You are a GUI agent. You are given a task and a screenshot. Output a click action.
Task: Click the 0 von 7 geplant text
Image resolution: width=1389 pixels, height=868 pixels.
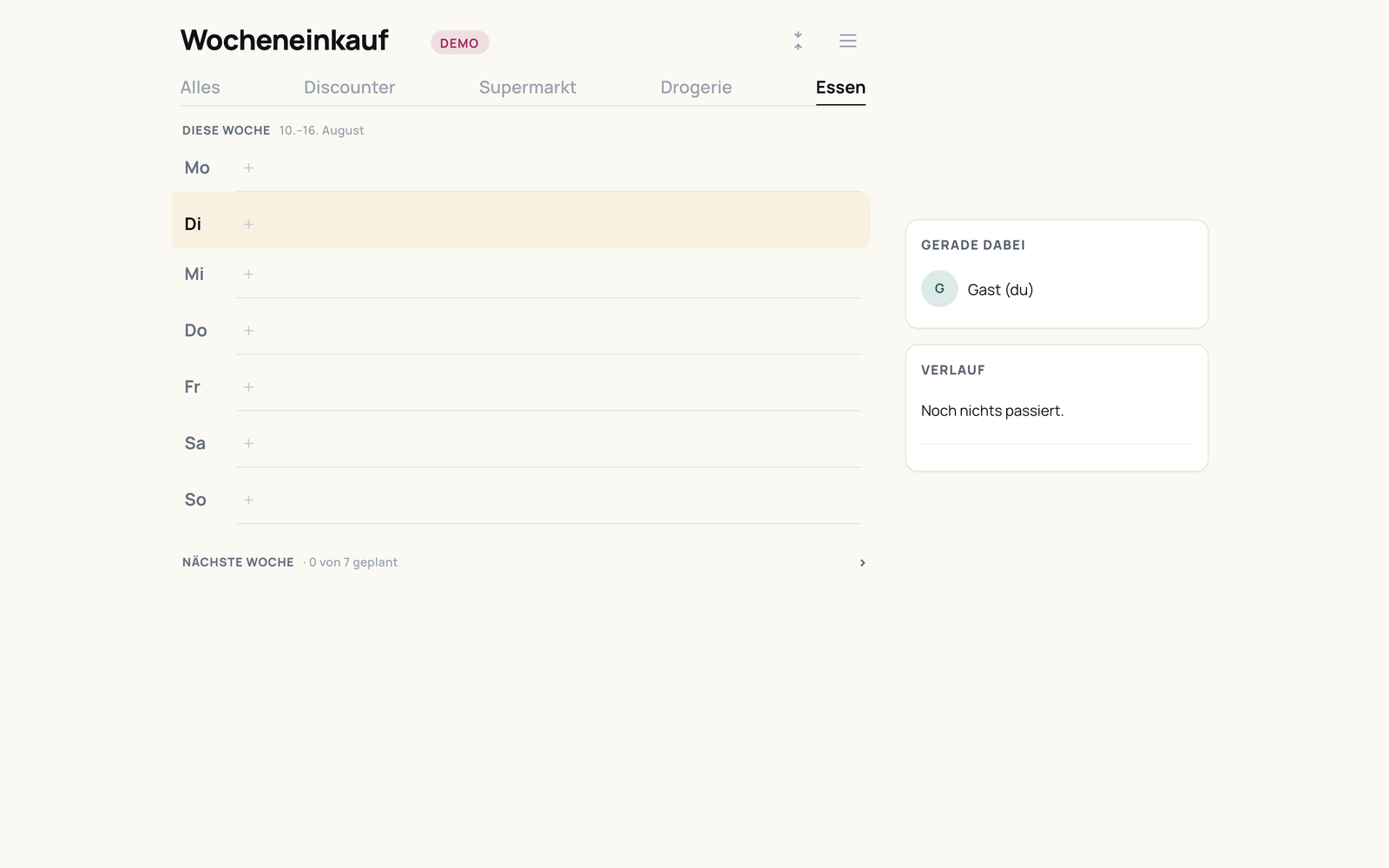click(x=353, y=562)
